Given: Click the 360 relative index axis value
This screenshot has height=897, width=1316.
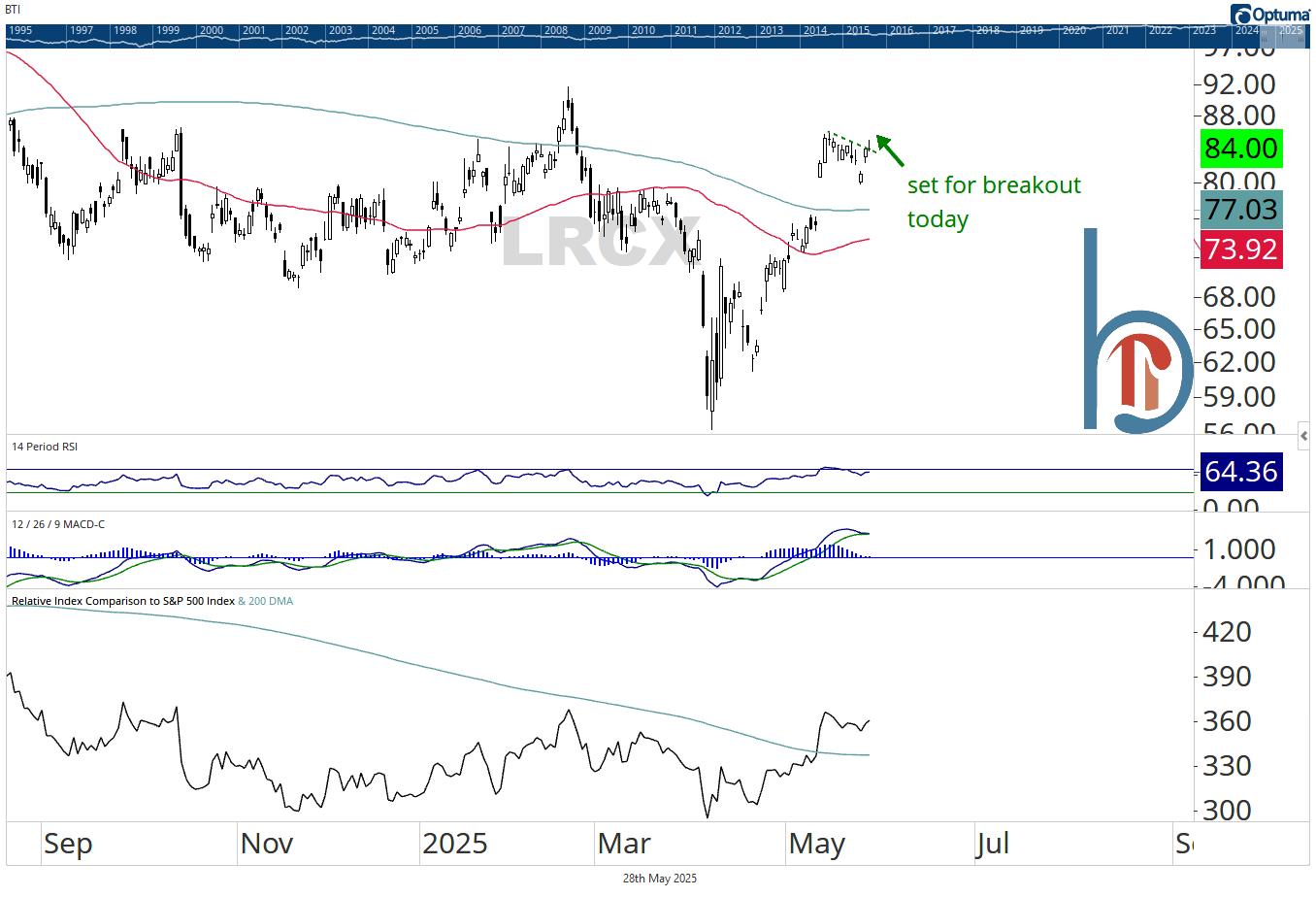Looking at the screenshot, I should coord(1227,721).
